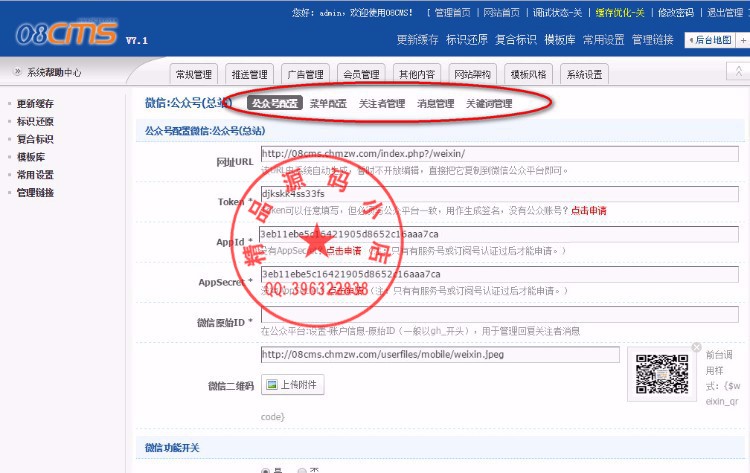
Task: Focus the AppSecret input field
Action: tap(499, 274)
